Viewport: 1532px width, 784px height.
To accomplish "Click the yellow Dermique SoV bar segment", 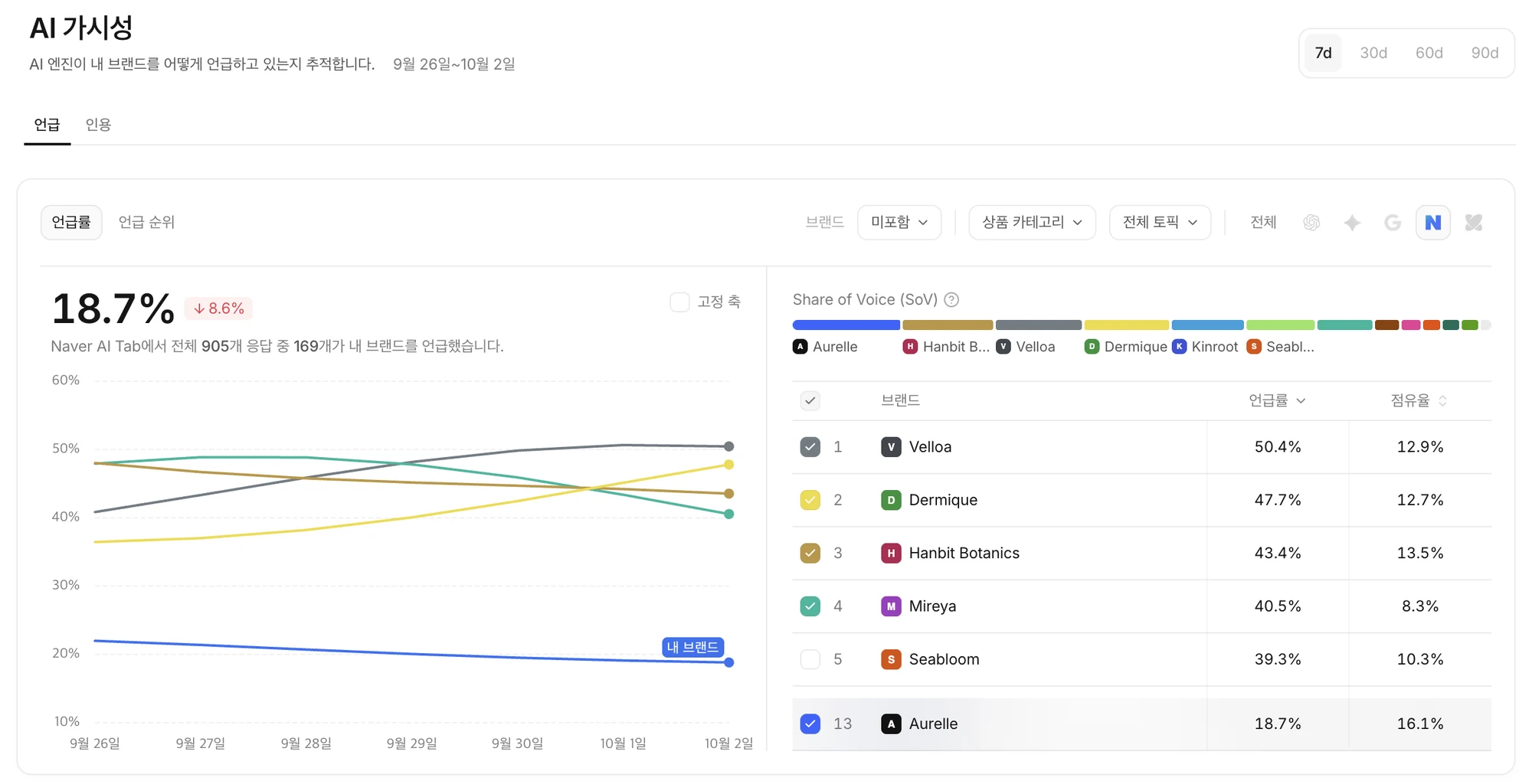I will click(x=1126, y=325).
